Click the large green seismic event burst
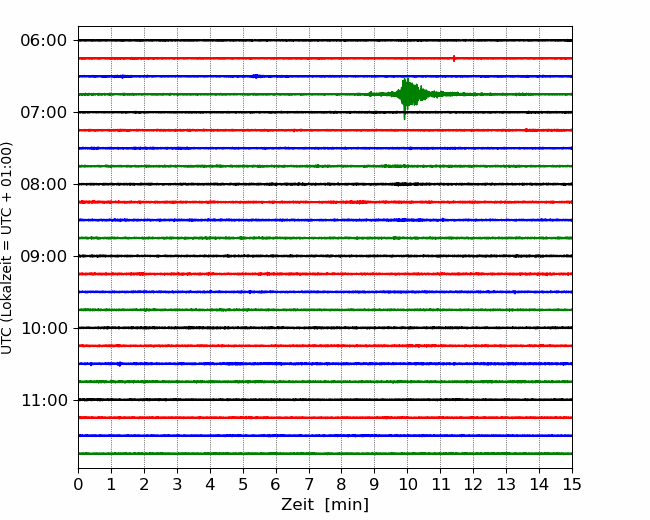This screenshot has width=650, height=520. 408,96
